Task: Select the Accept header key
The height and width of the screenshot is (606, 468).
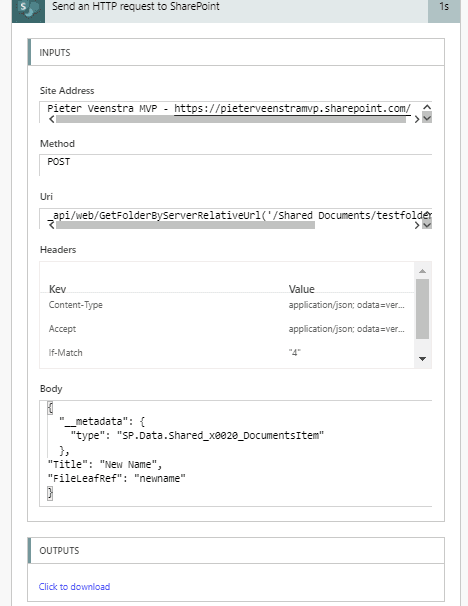Action: (x=62, y=329)
